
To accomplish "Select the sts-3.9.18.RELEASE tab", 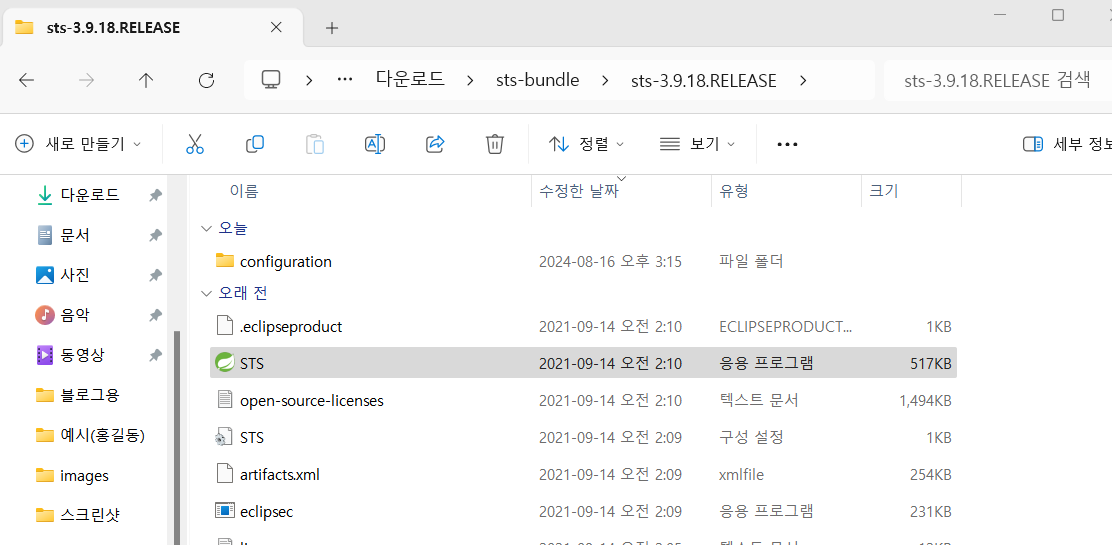I will click(x=151, y=28).
